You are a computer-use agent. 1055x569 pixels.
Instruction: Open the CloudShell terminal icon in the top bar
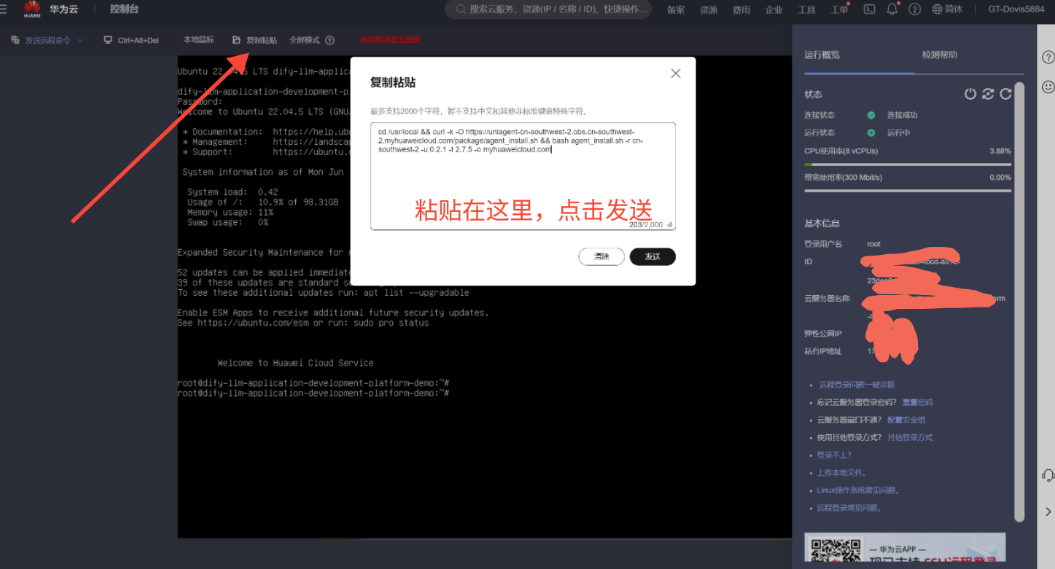coord(869,10)
